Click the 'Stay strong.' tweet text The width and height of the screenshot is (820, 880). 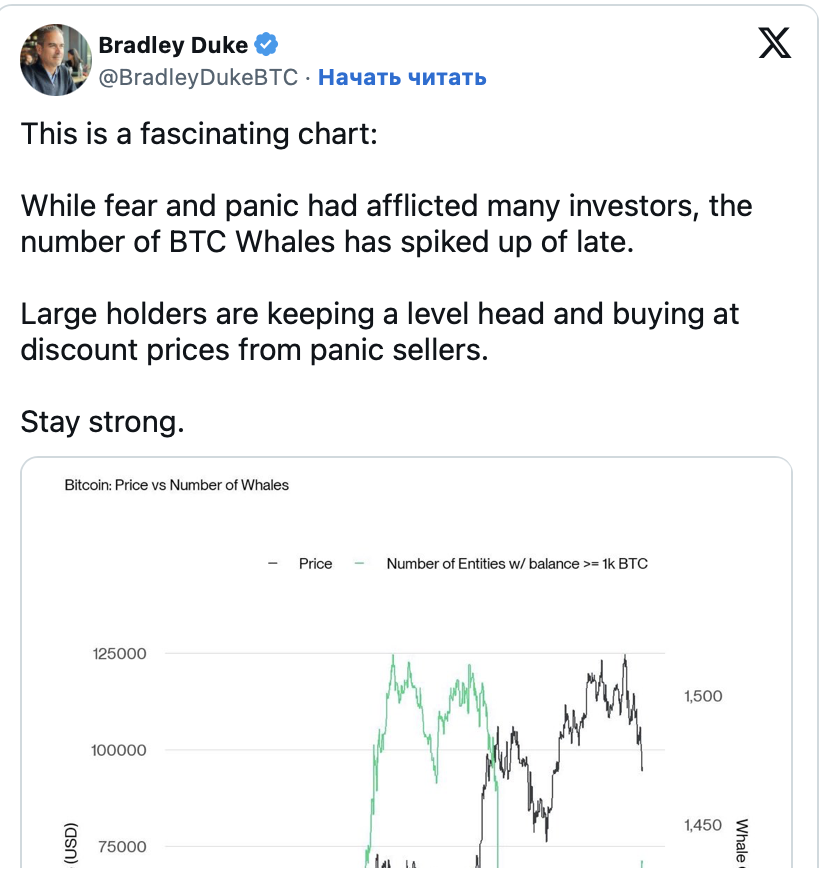click(102, 421)
